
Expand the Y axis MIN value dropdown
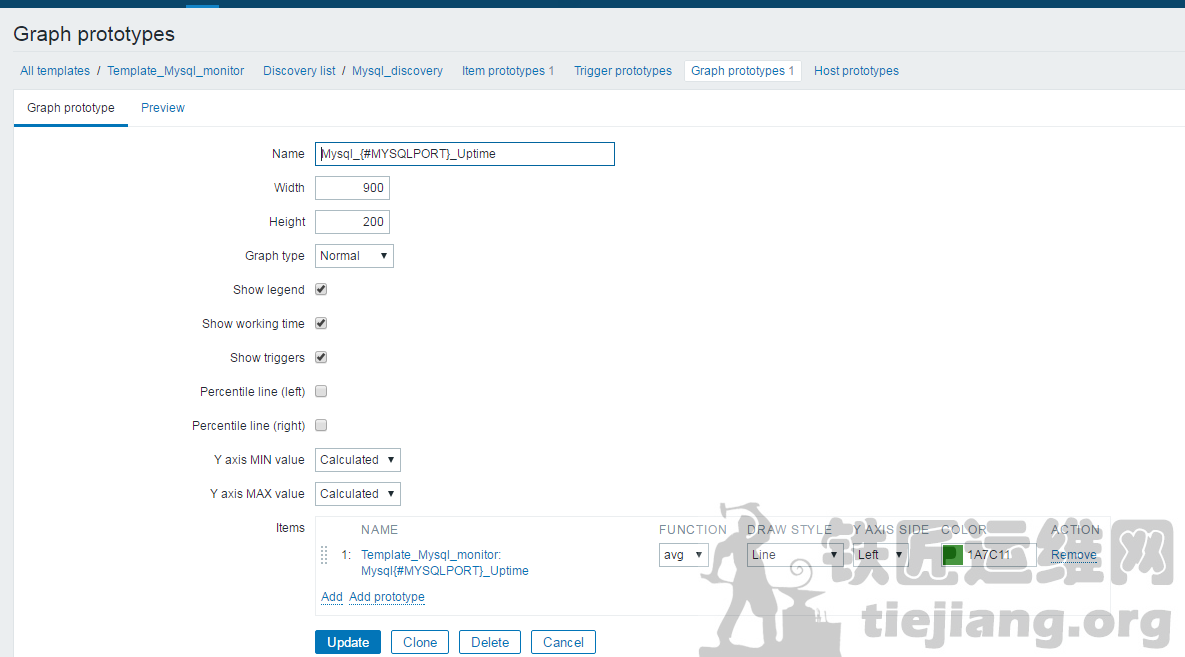[x=357, y=460]
